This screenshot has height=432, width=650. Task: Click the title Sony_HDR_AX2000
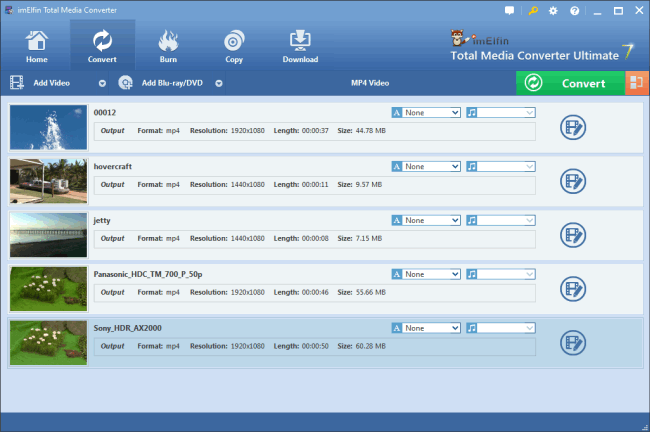[128, 328]
